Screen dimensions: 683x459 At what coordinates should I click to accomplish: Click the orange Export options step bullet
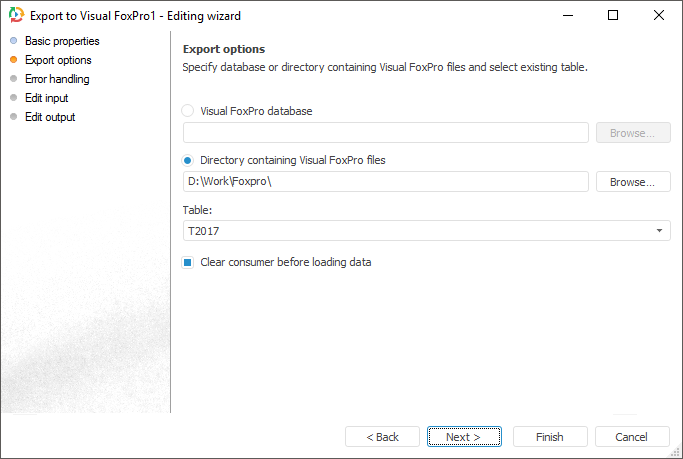(13, 60)
